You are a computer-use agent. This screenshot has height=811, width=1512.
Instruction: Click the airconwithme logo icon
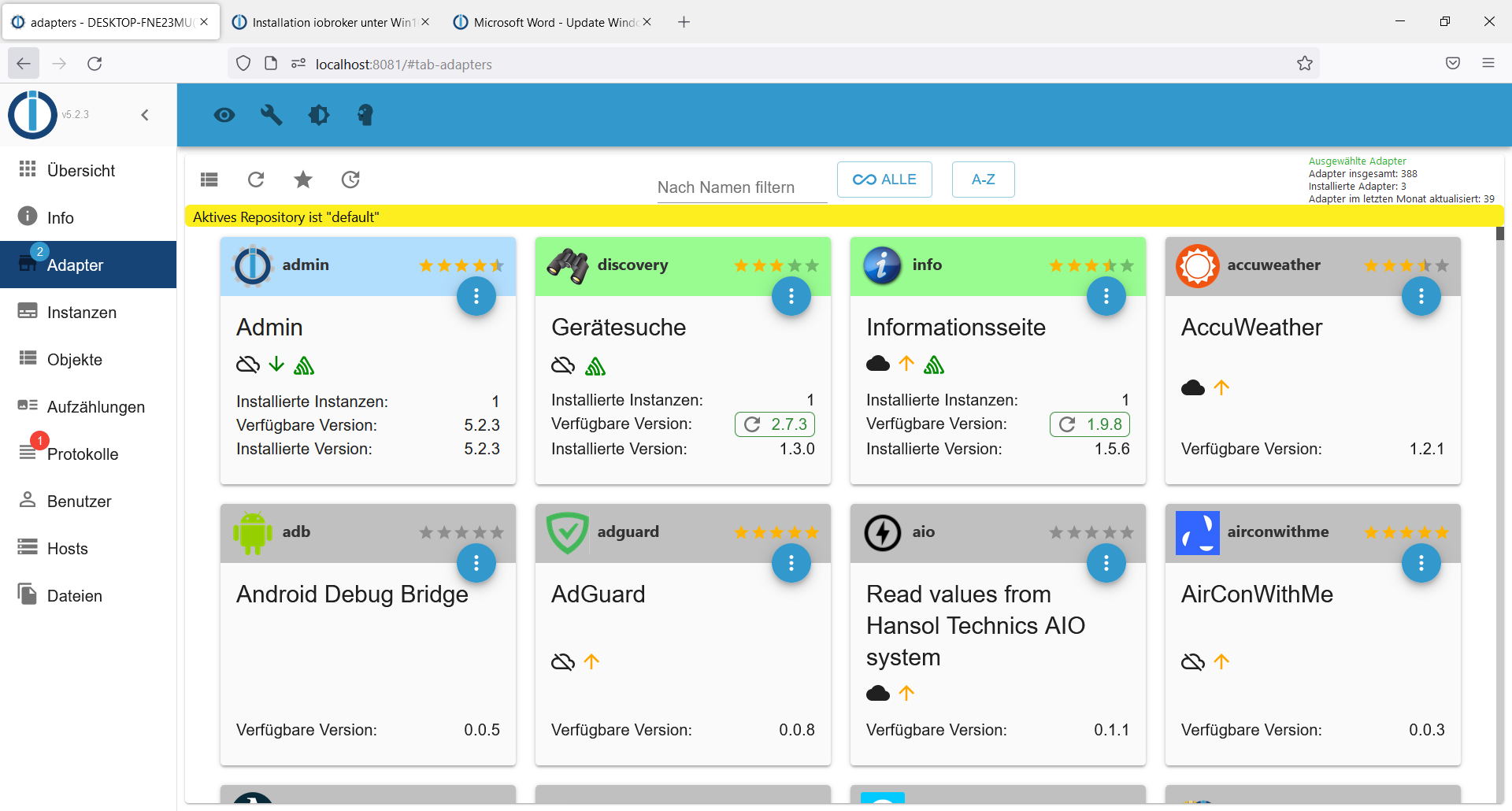point(1198,533)
